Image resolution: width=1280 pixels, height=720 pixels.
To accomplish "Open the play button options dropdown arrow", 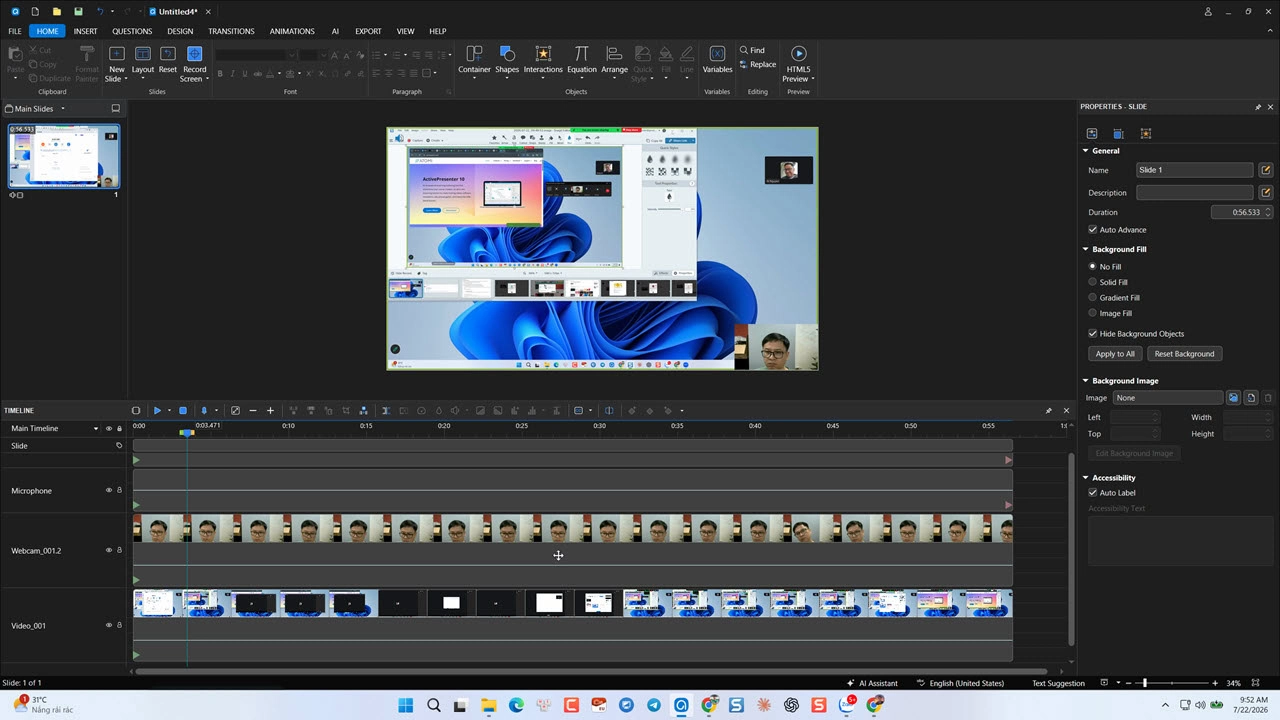I will pos(169,410).
